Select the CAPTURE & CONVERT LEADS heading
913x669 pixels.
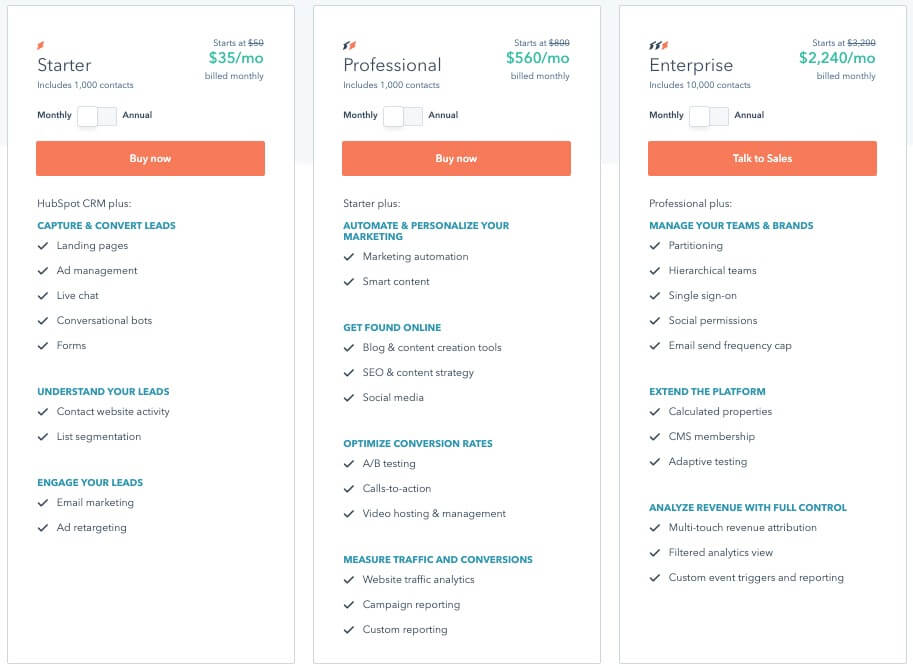107,225
